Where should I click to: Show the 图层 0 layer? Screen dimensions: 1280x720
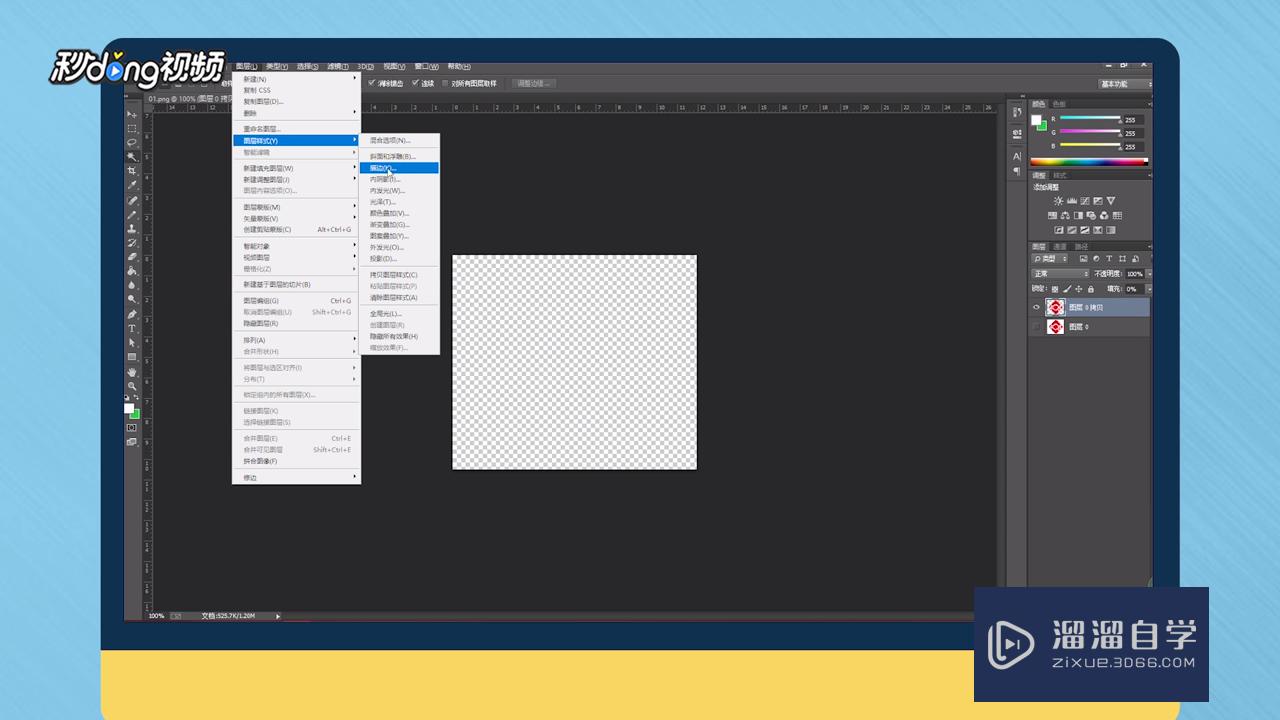[x=1036, y=326]
